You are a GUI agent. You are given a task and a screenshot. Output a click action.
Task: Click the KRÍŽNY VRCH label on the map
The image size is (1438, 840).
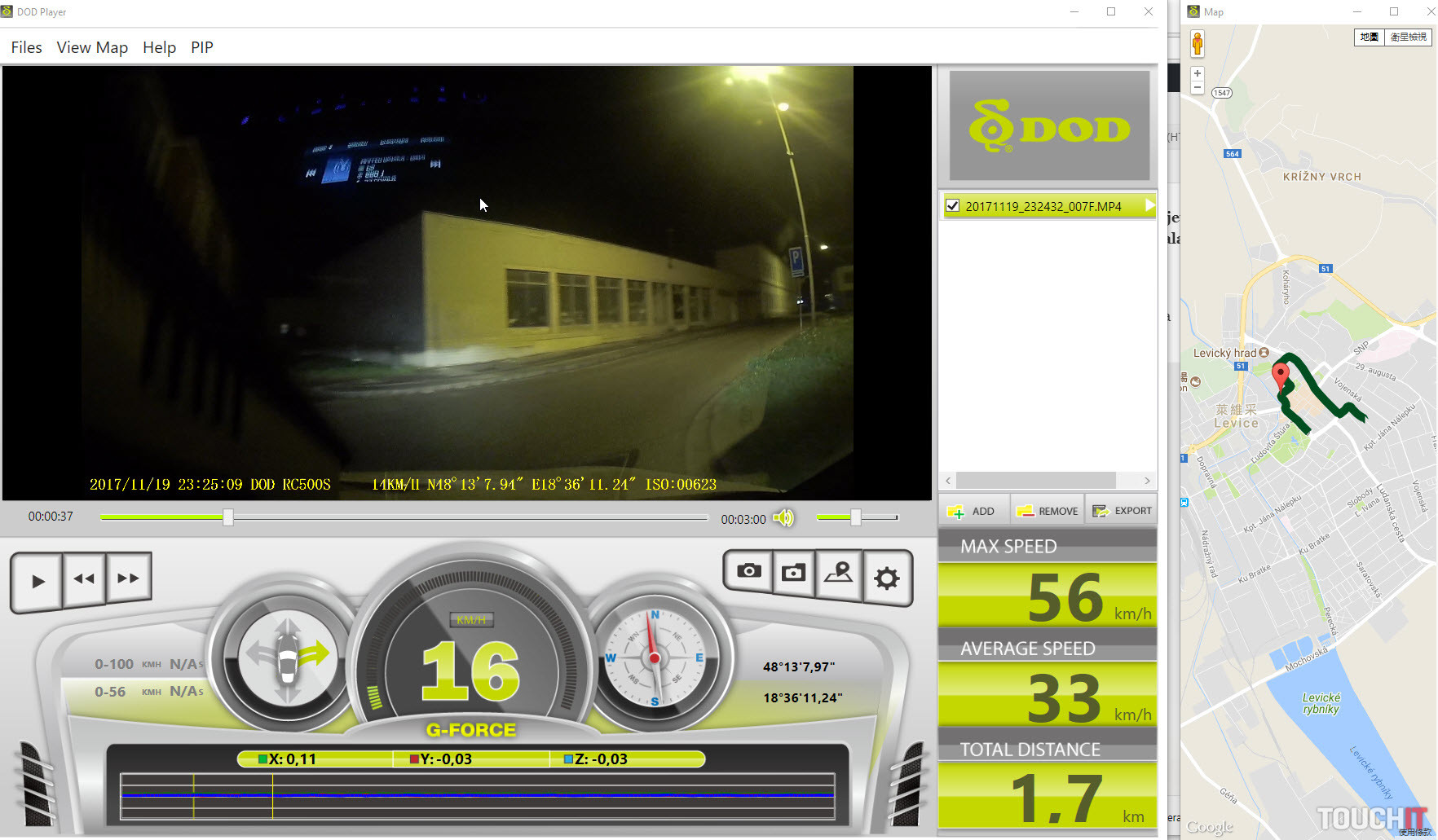tap(1321, 177)
